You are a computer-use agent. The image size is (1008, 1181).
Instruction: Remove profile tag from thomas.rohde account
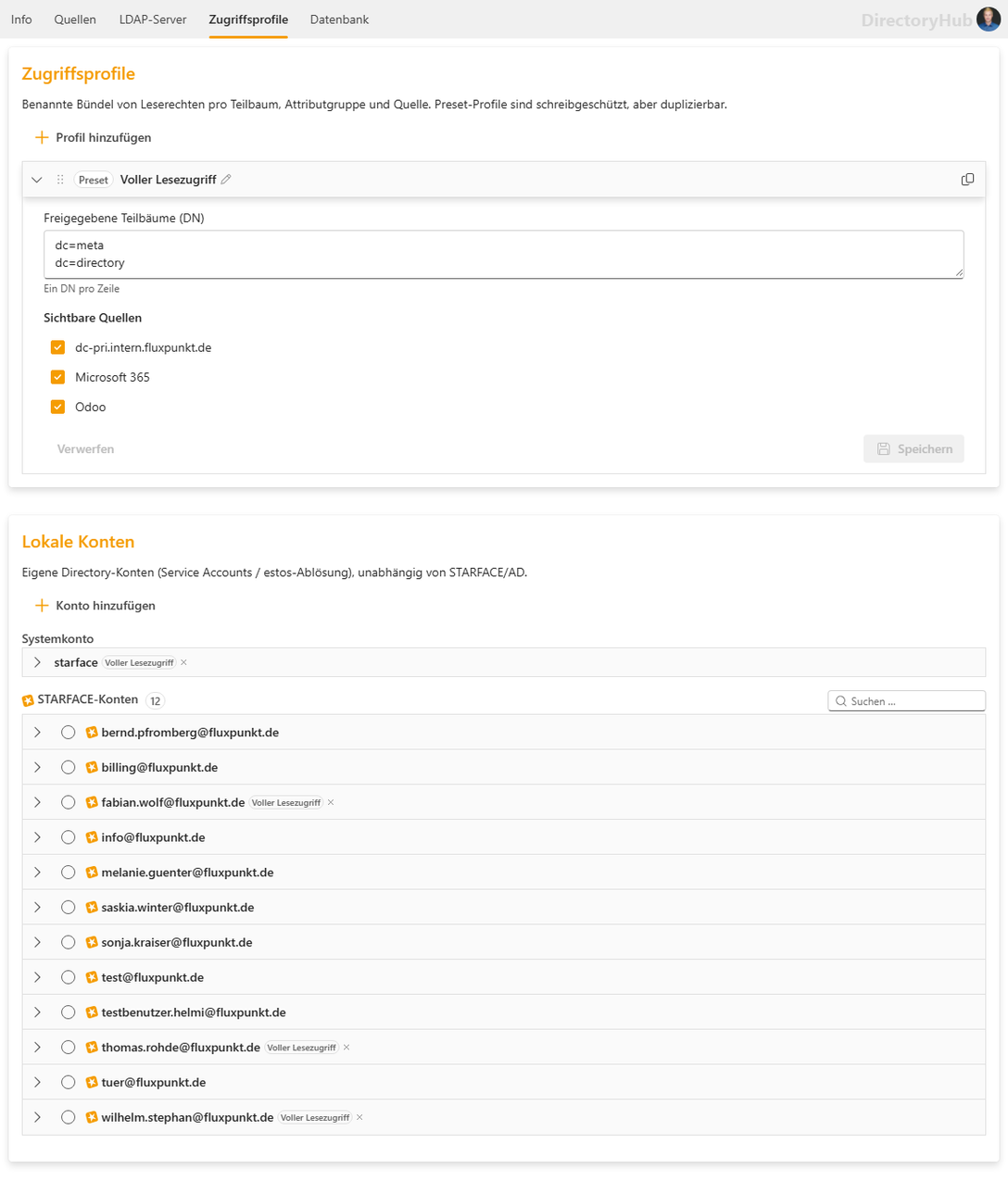click(346, 1047)
